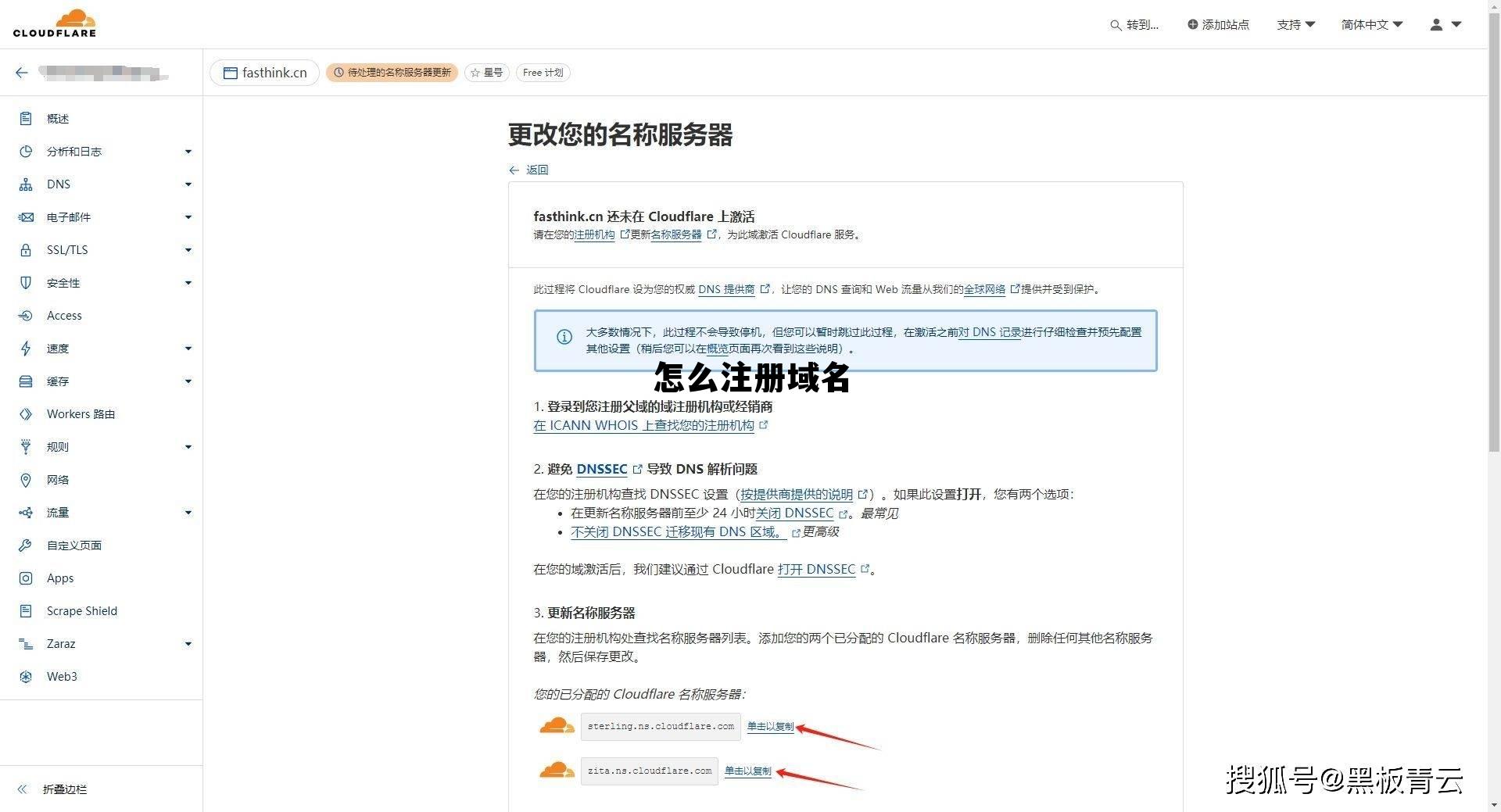Open Scrape Shield menu item

(82, 611)
